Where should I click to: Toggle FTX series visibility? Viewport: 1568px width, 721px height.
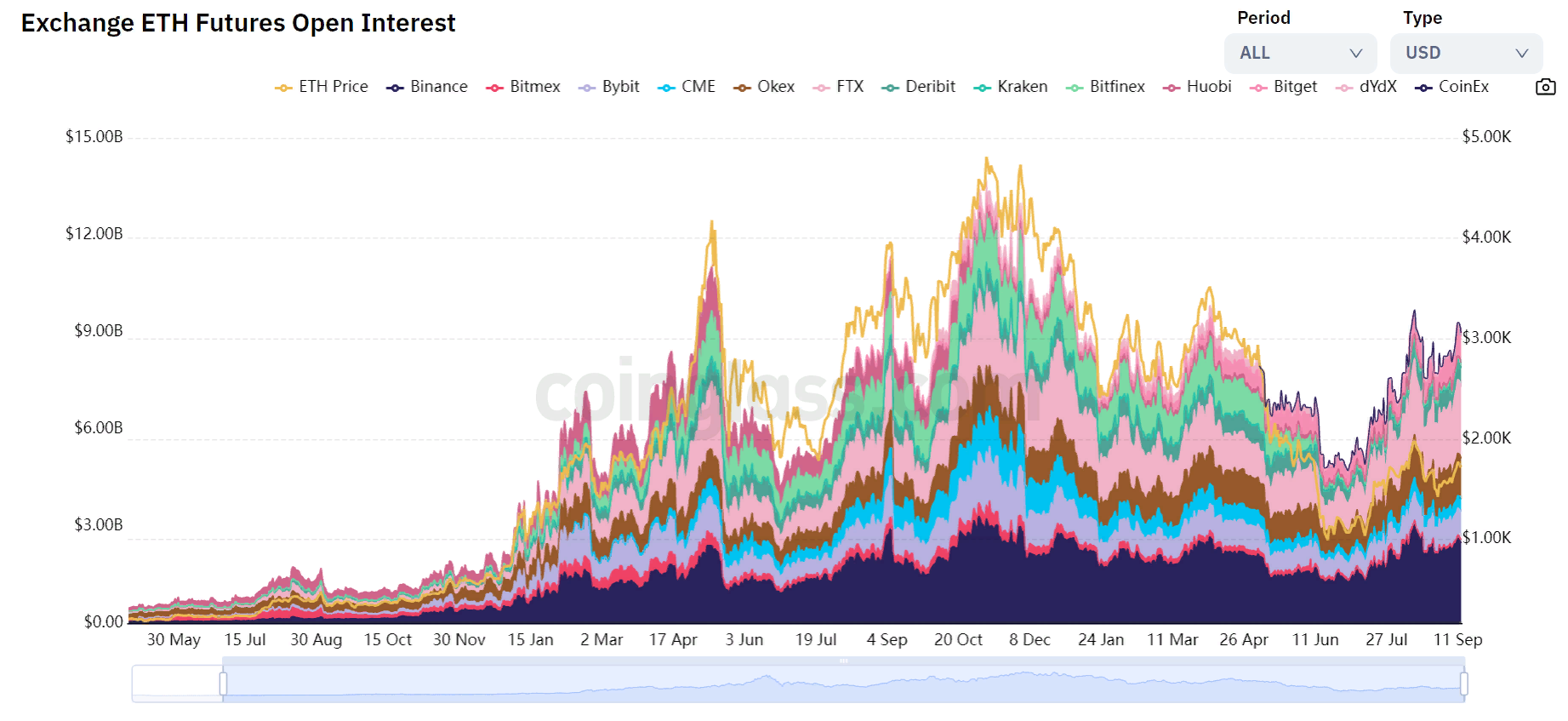tap(839, 87)
